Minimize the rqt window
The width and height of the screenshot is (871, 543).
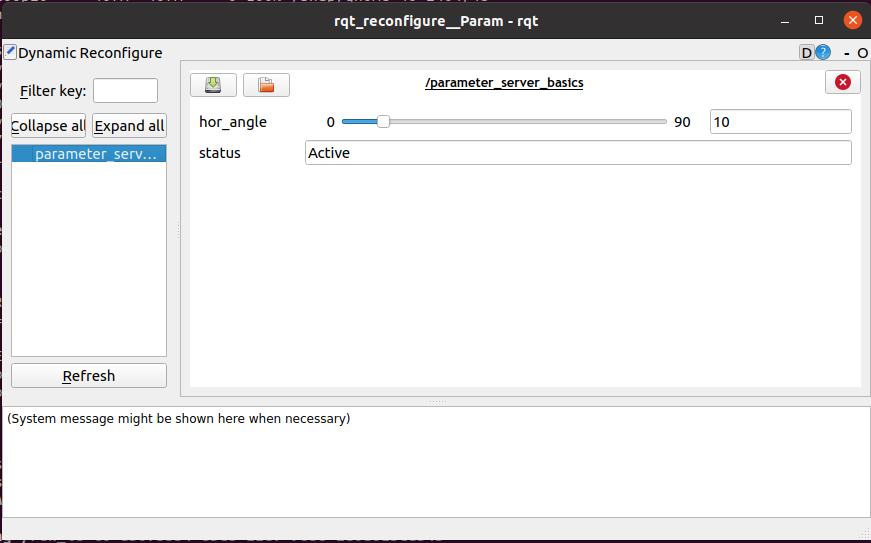(785, 21)
